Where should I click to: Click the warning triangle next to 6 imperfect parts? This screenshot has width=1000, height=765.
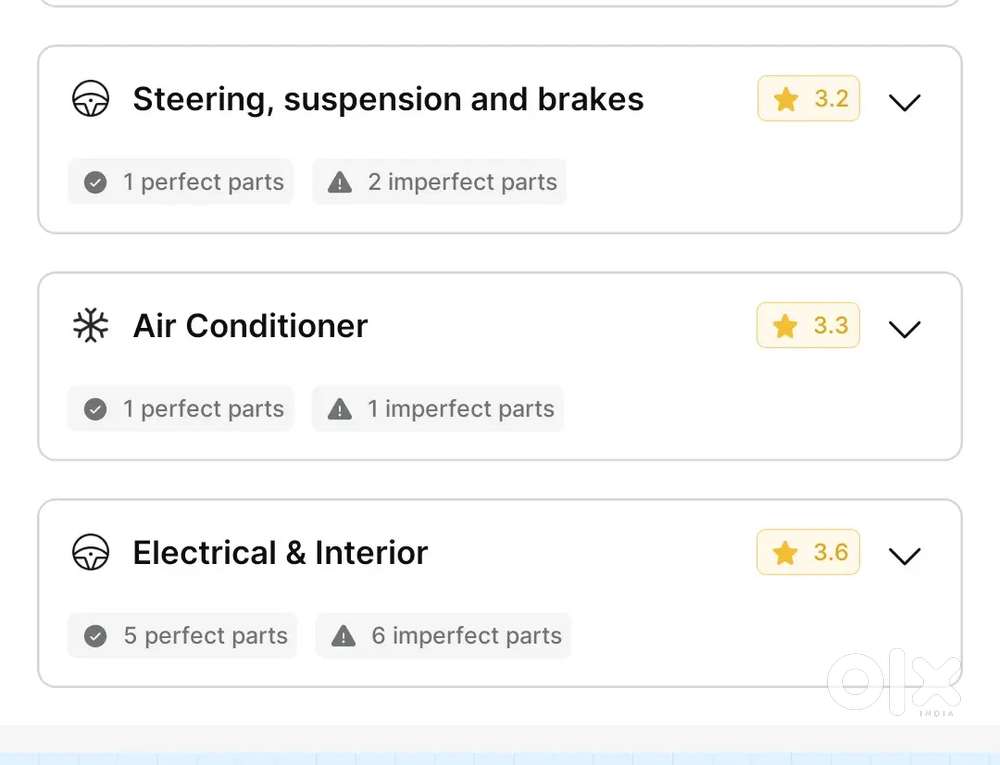tap(344, 636)
